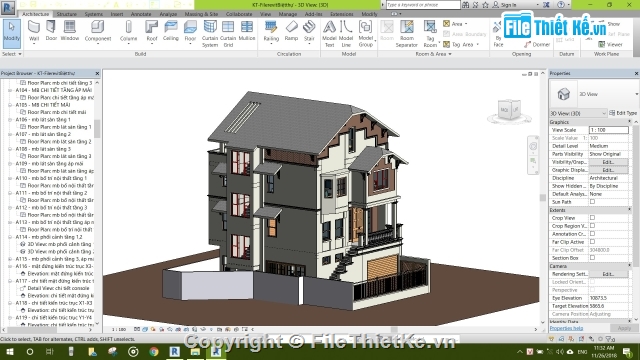Screen dimensions: 640x360
Task: Enable the Section Box checkbox
Action: (592, 258)
